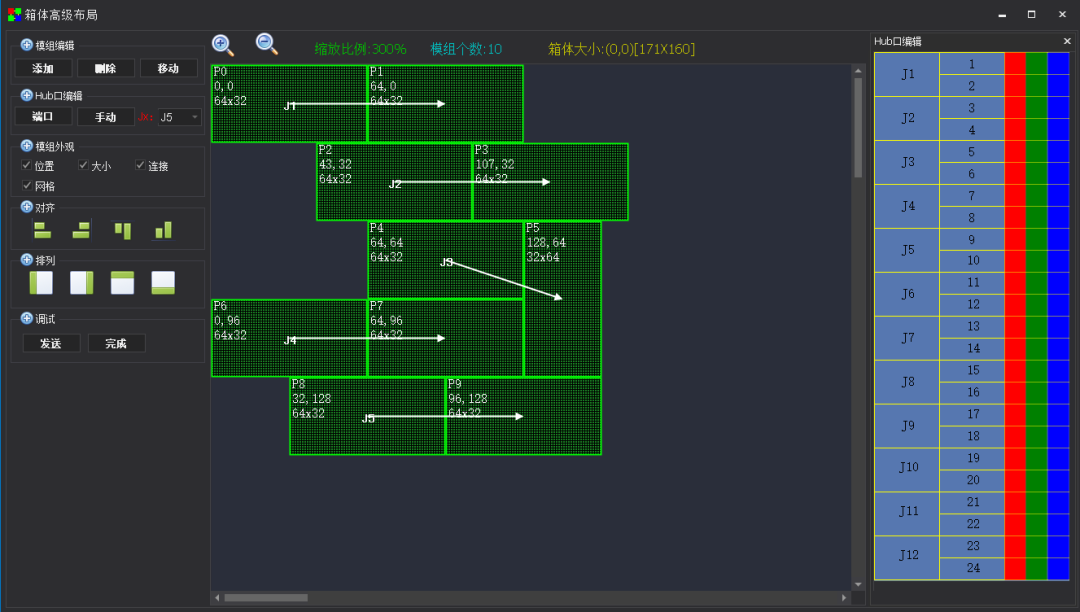1080x612 pixels.
Task: Click the zoom out magnifier icon
Action: (266, 43)
